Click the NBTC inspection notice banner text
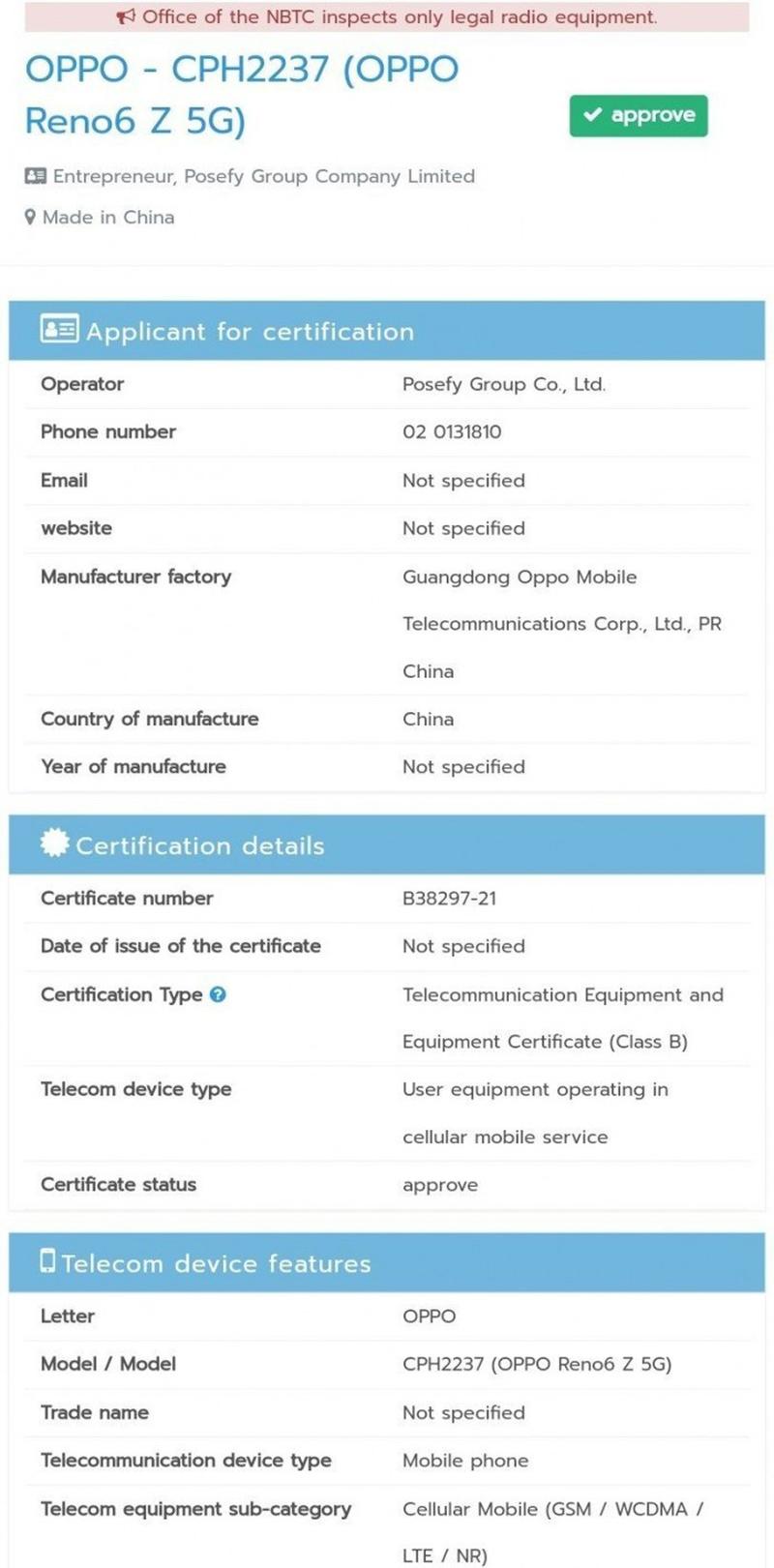 (x=400, y=17)
